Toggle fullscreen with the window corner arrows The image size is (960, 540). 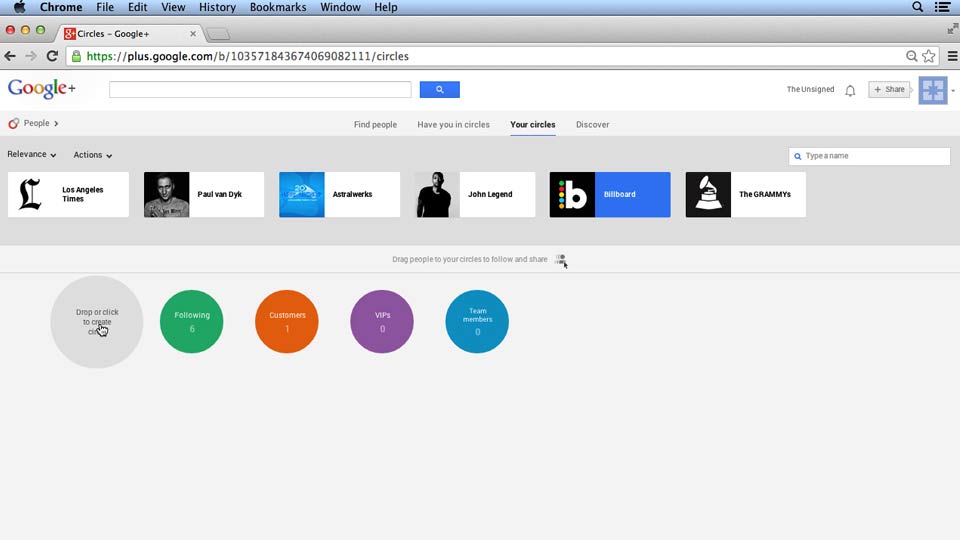(952, 29)
